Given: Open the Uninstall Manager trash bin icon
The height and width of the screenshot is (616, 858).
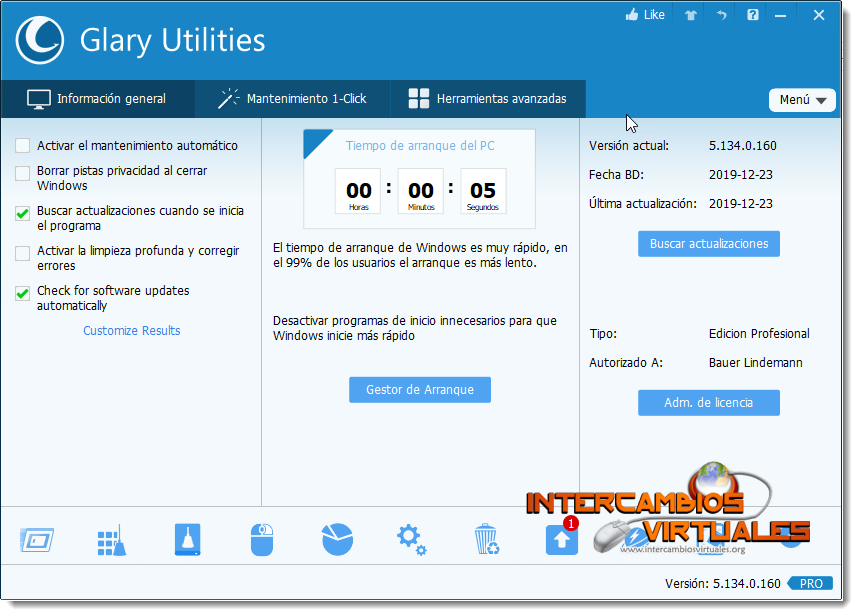Looking at the screenshot, I should [486, 539].
